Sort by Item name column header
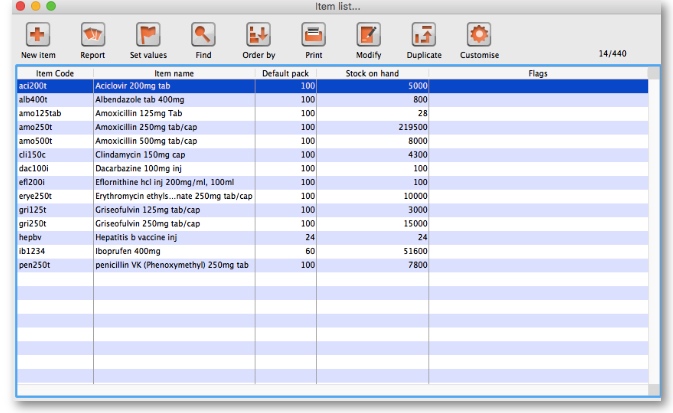Screen dimensions: 673x413 [173, 74]
